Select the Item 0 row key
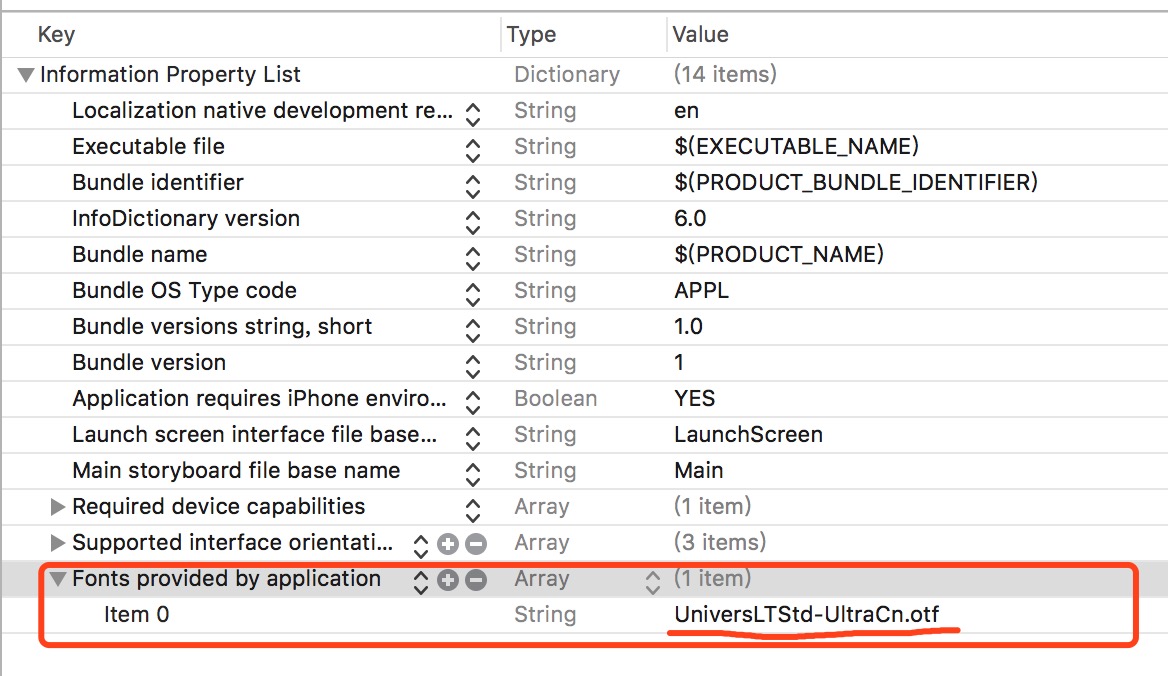The height and width of the screenshot is (676, 1168). (136, 614)
